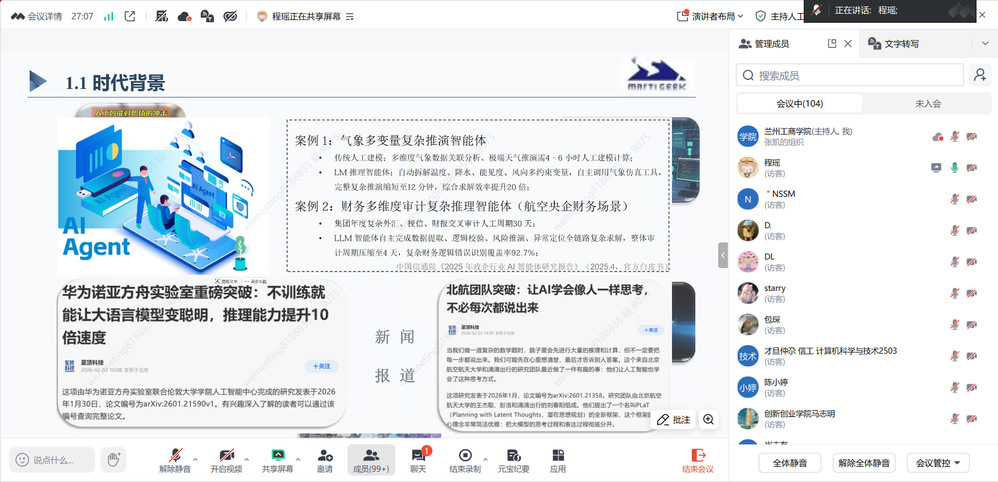Click camera icon for 创新创业学院马志明
The image size is (998, 482).
point(971,418)
